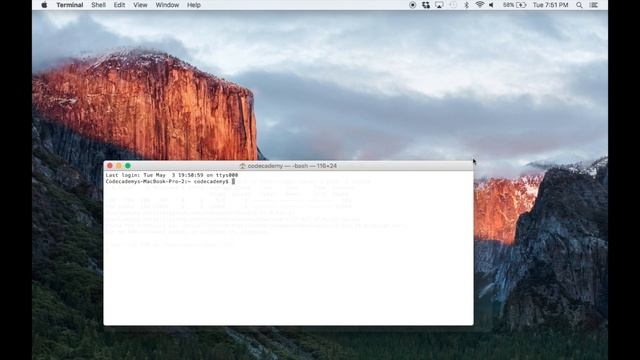Open Notification Center icon

pyautogui.click(x=594, y=5)
